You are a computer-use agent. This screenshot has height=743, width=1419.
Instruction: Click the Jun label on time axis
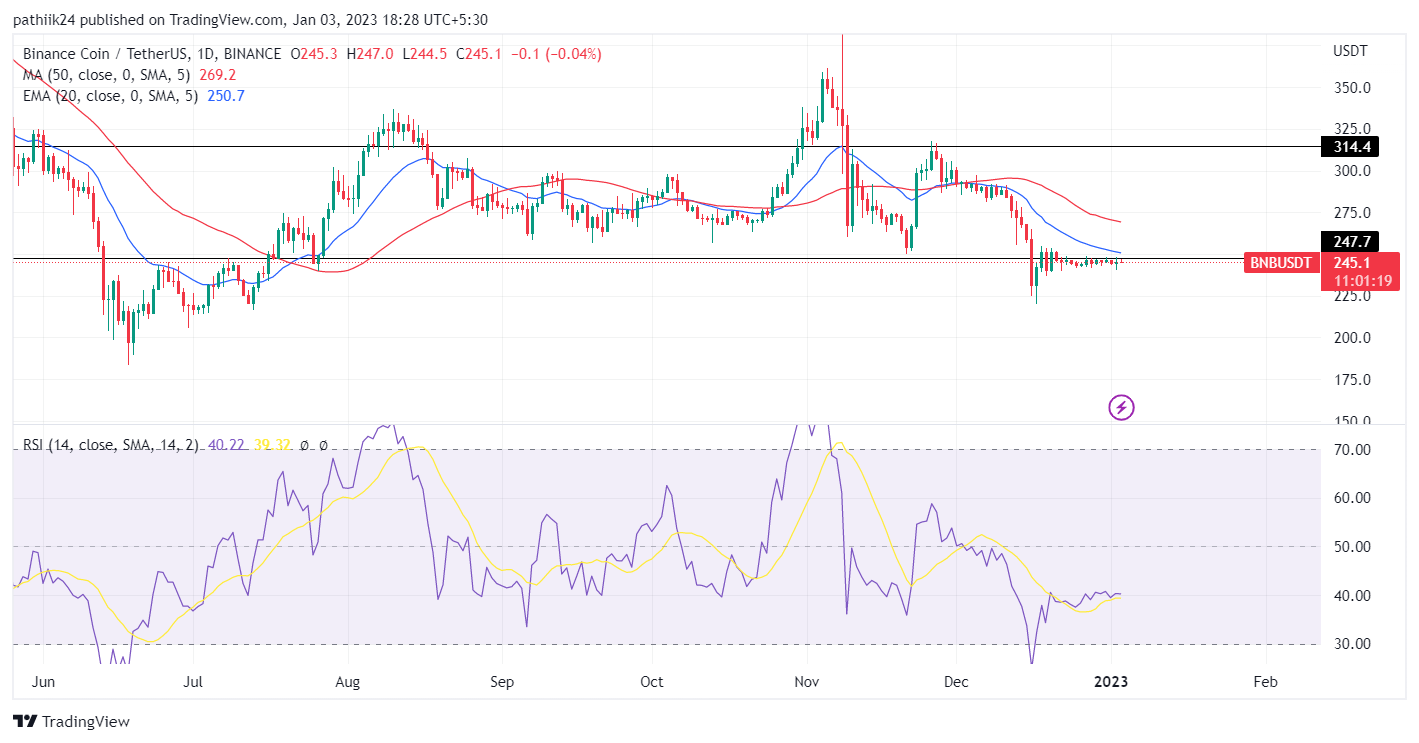point(43,682)
